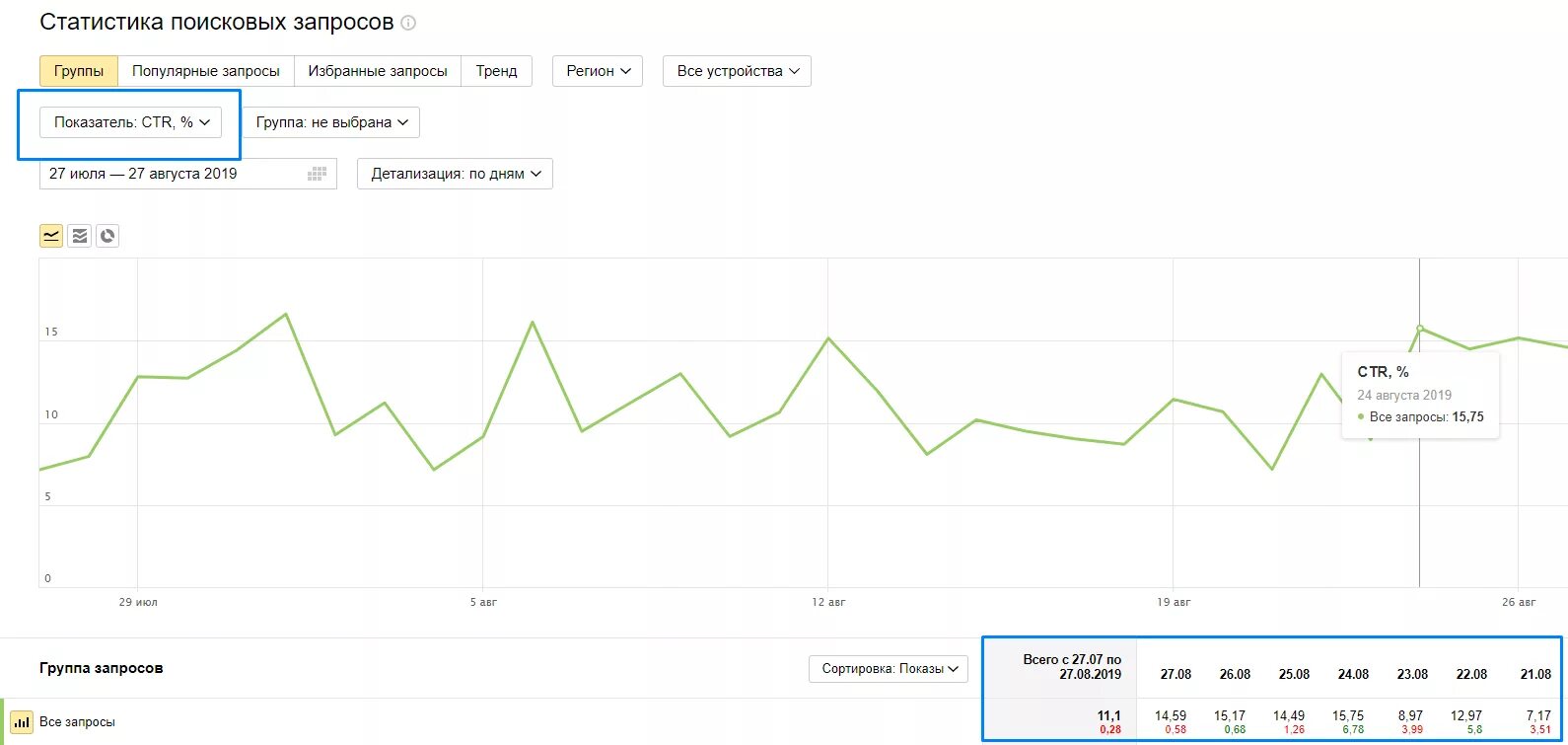Click the highlighted 24 августа chart point

(x=1420, y=328)
